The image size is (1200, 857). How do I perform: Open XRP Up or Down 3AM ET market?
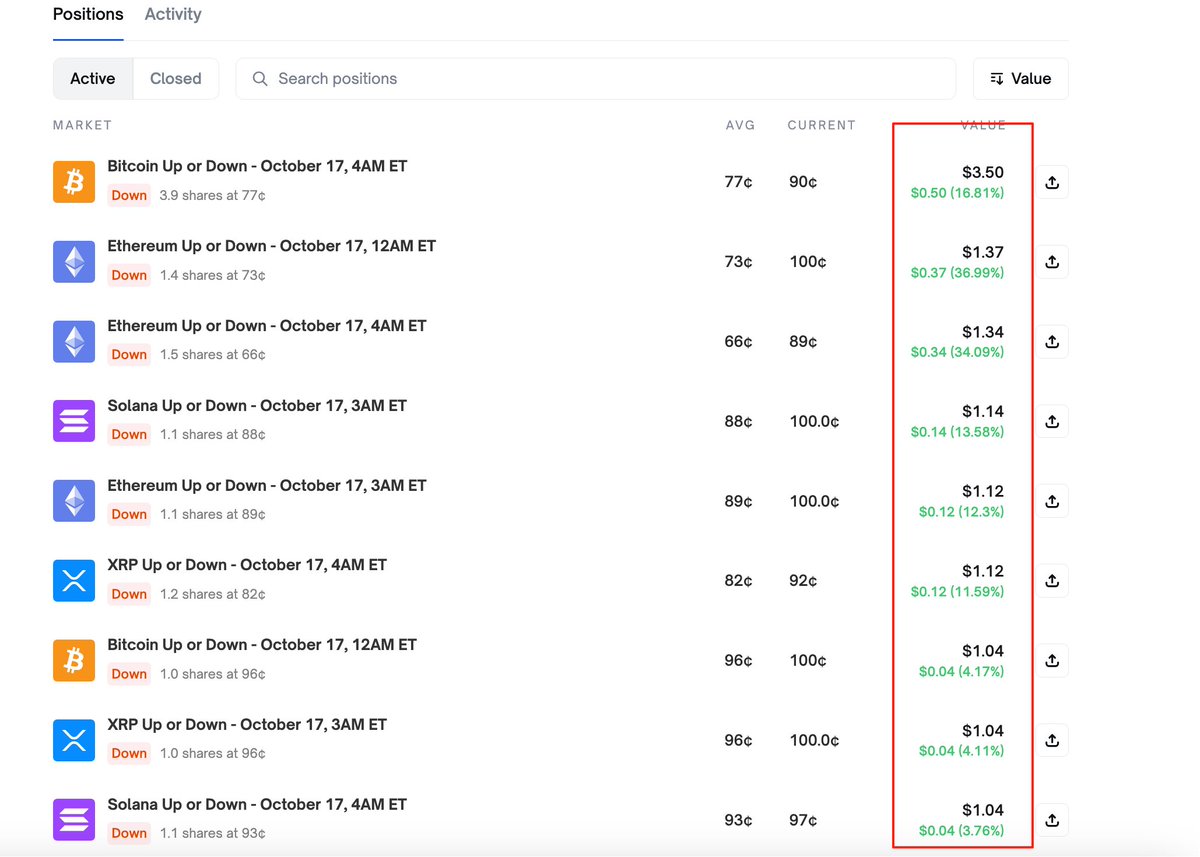point(247,725)
